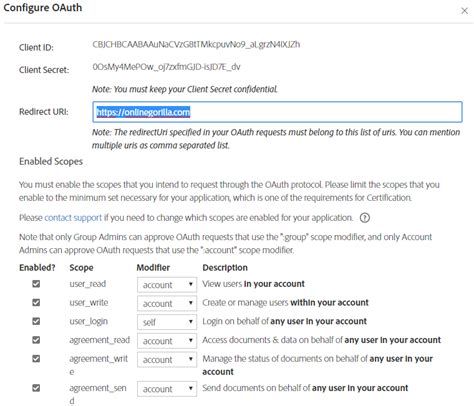Click the 'Client Secret:' label

point(44,70)
